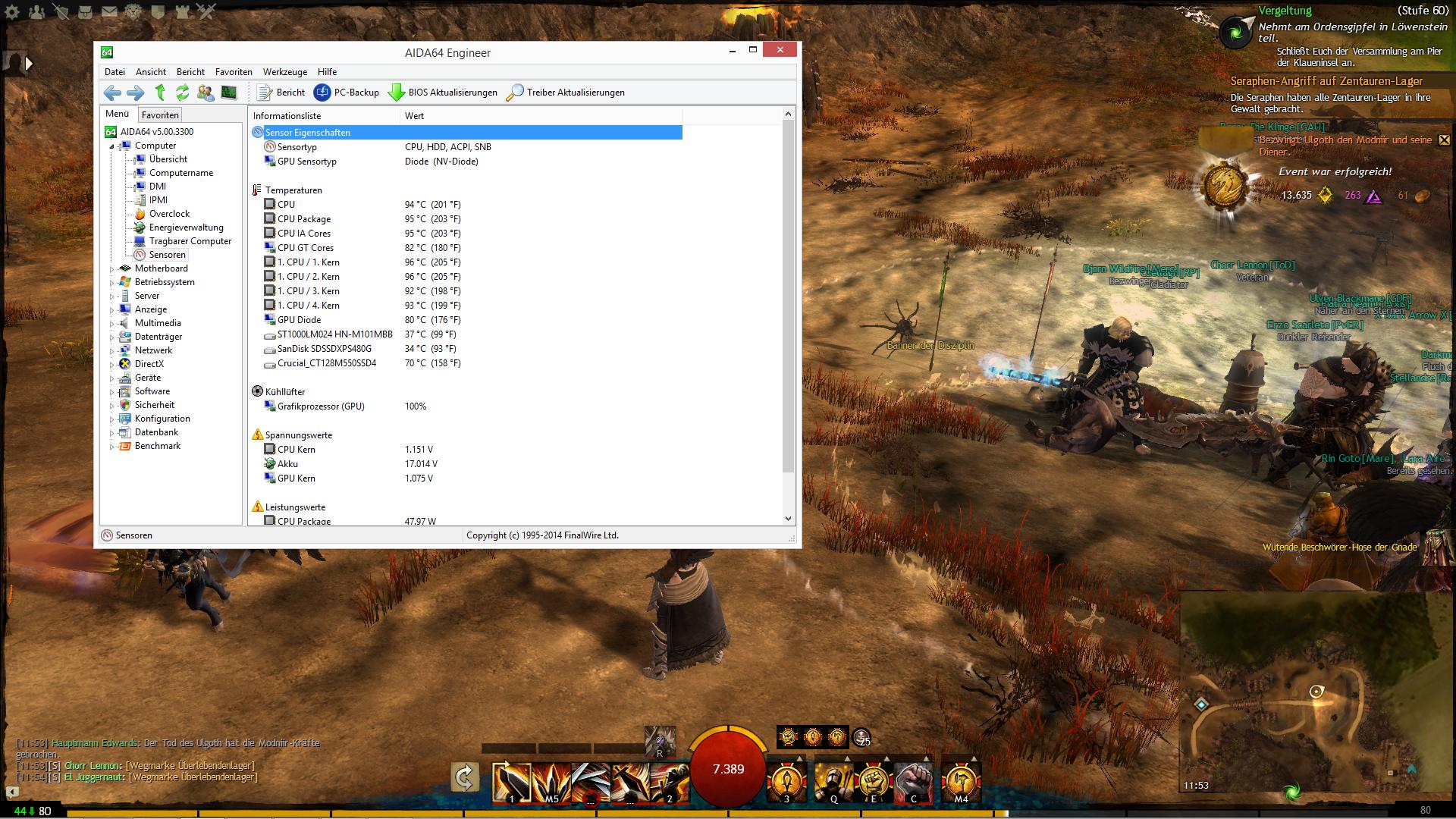1456x819 pixels.
Task: Click the green up-level arrow in toolbar
Action: (x=160, y=93)
